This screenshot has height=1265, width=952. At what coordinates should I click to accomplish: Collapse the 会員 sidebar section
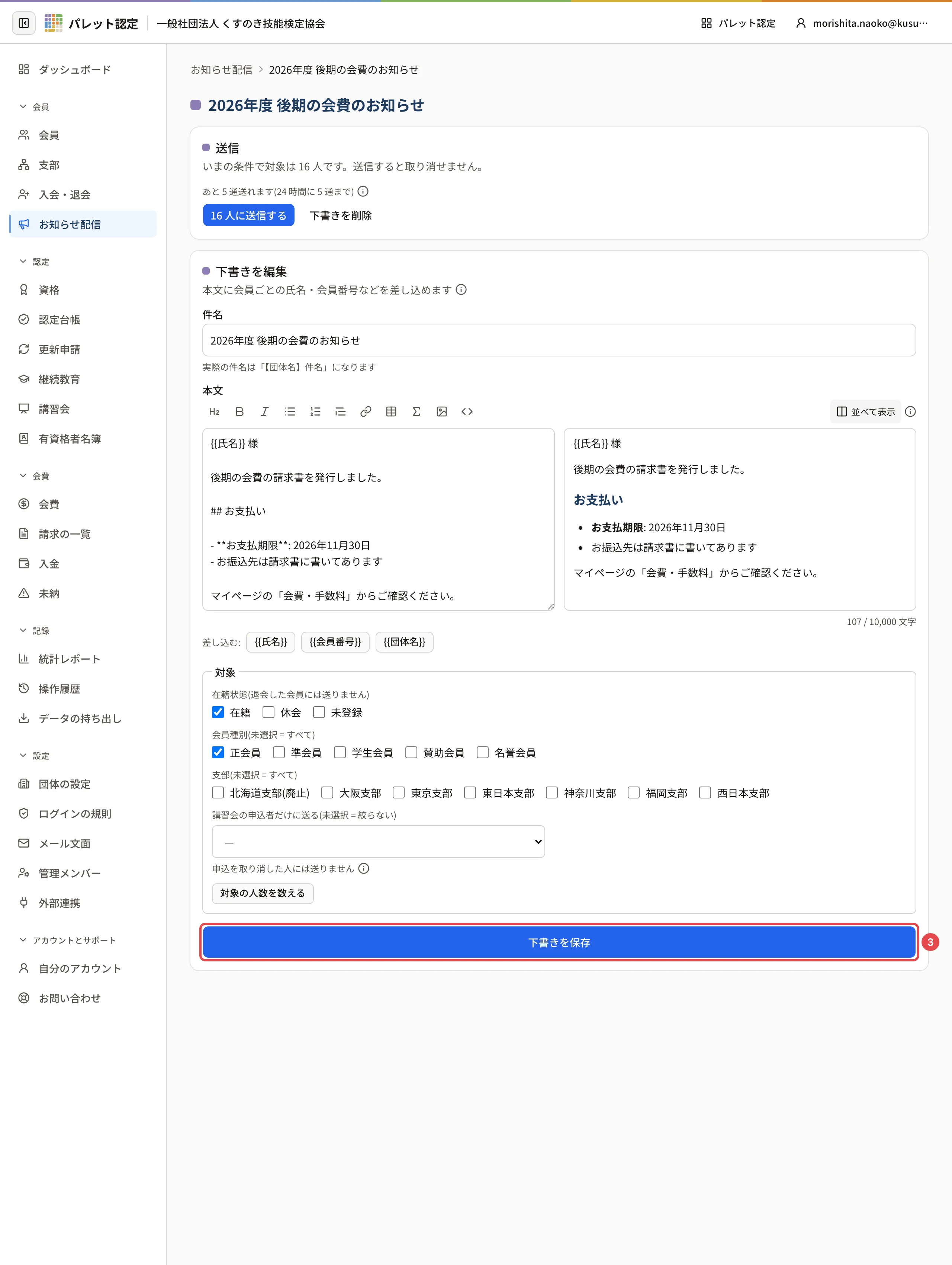point(34,107)
